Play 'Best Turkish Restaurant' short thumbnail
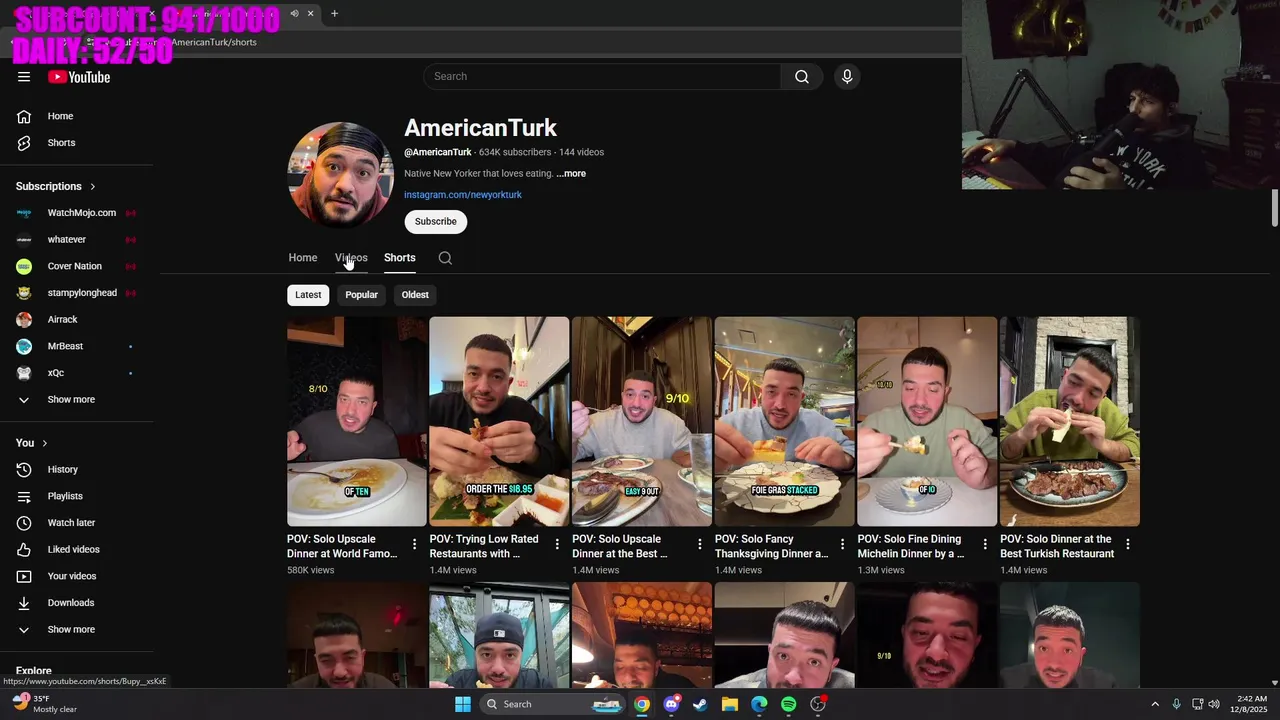 pos(1070,422)
